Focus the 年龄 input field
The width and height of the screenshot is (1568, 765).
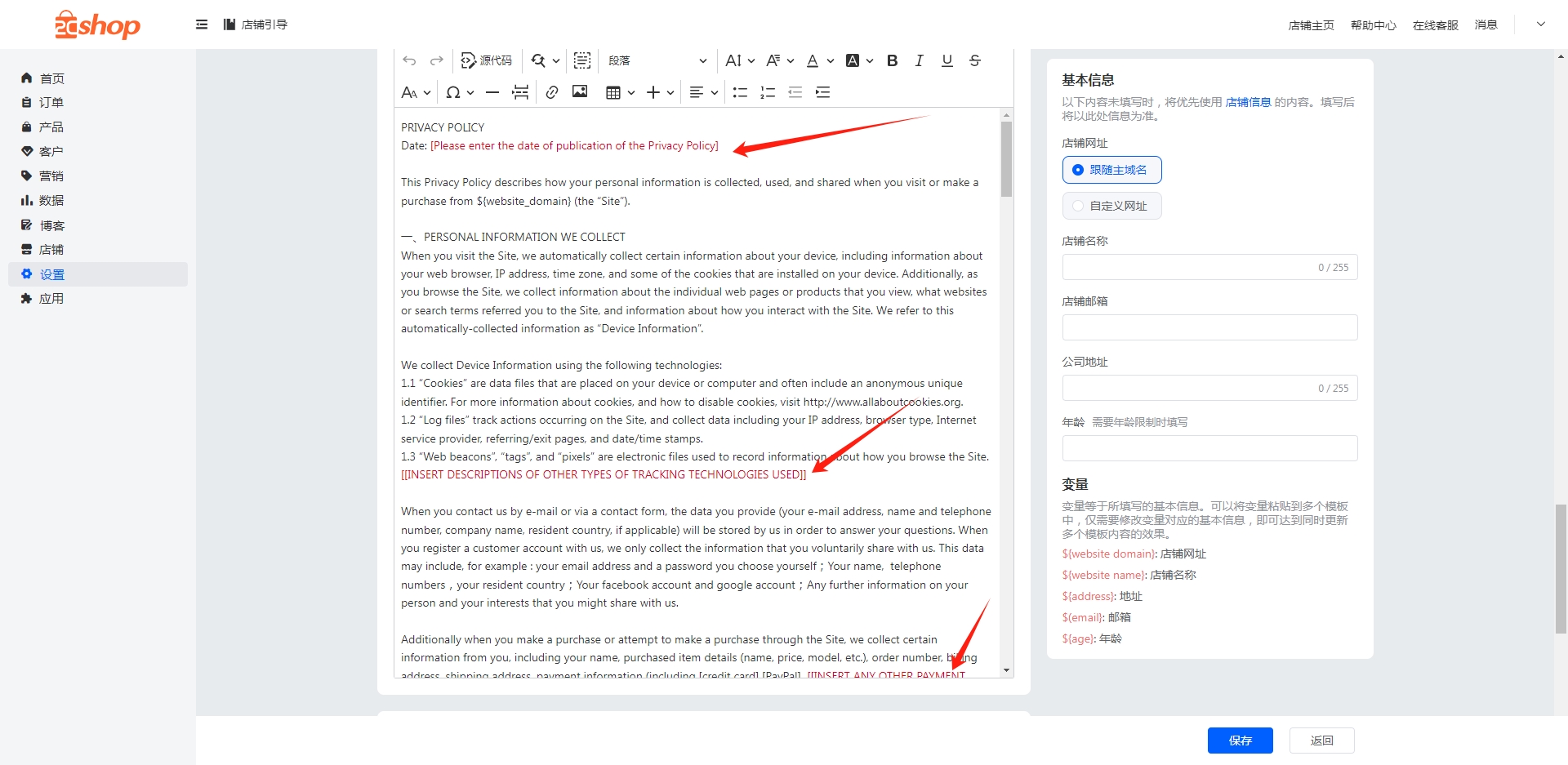click(1209, 448)
